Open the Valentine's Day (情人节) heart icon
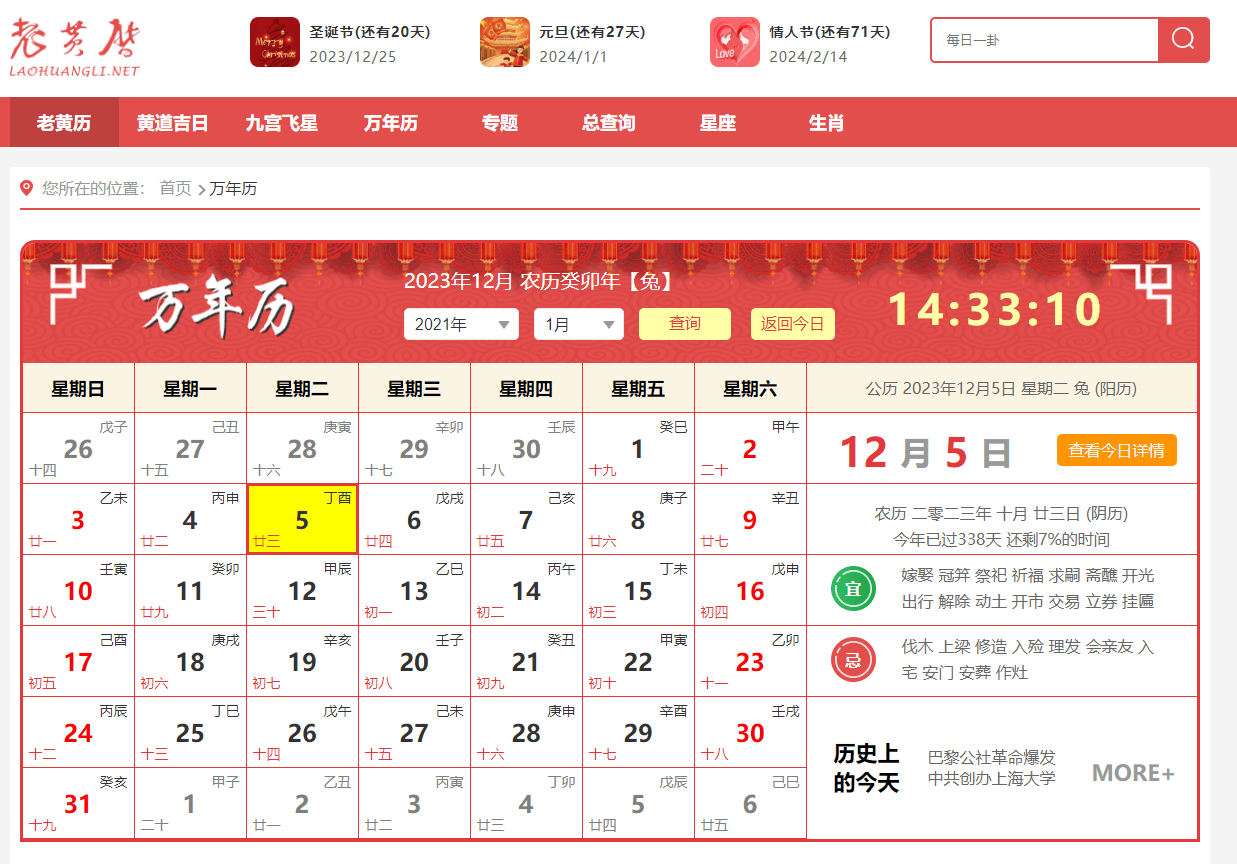The image size is (1237, 864). tap(734, 44)
